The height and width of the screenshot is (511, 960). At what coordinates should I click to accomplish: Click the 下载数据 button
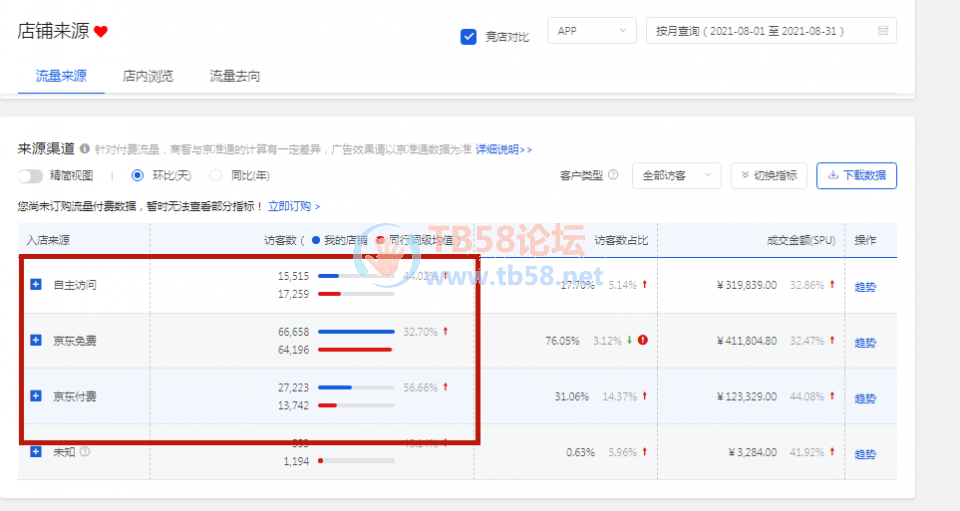coord(857,176)
